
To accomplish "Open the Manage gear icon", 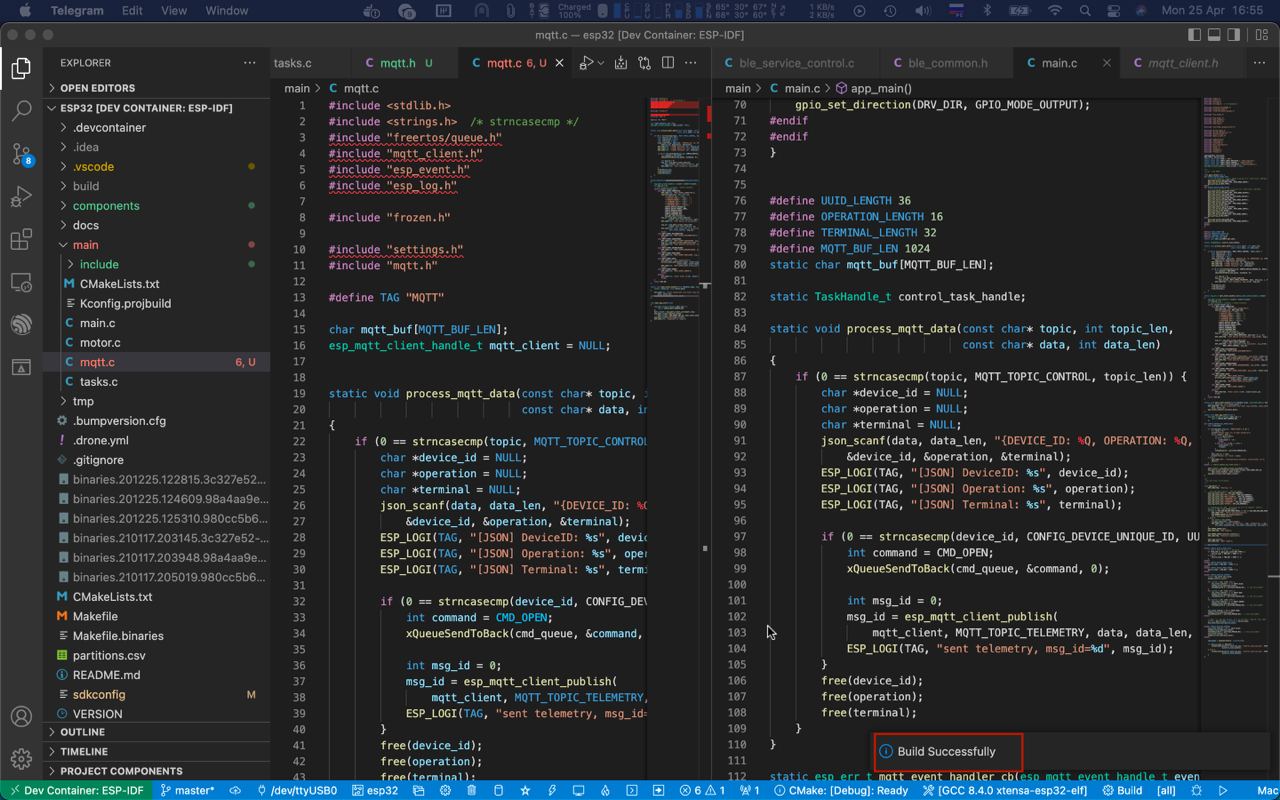I will [x=21, y=759].
